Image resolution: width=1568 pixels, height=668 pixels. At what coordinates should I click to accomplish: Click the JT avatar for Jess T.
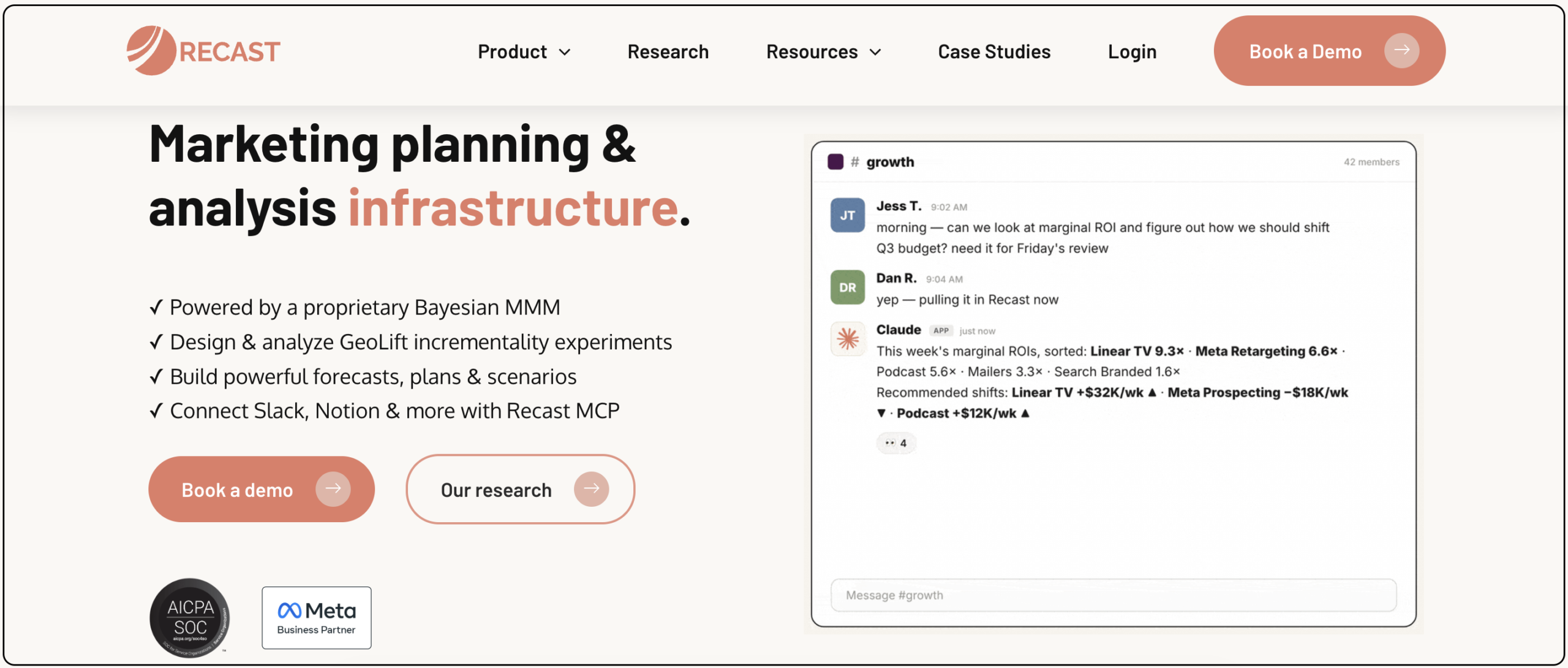(847, 215)
